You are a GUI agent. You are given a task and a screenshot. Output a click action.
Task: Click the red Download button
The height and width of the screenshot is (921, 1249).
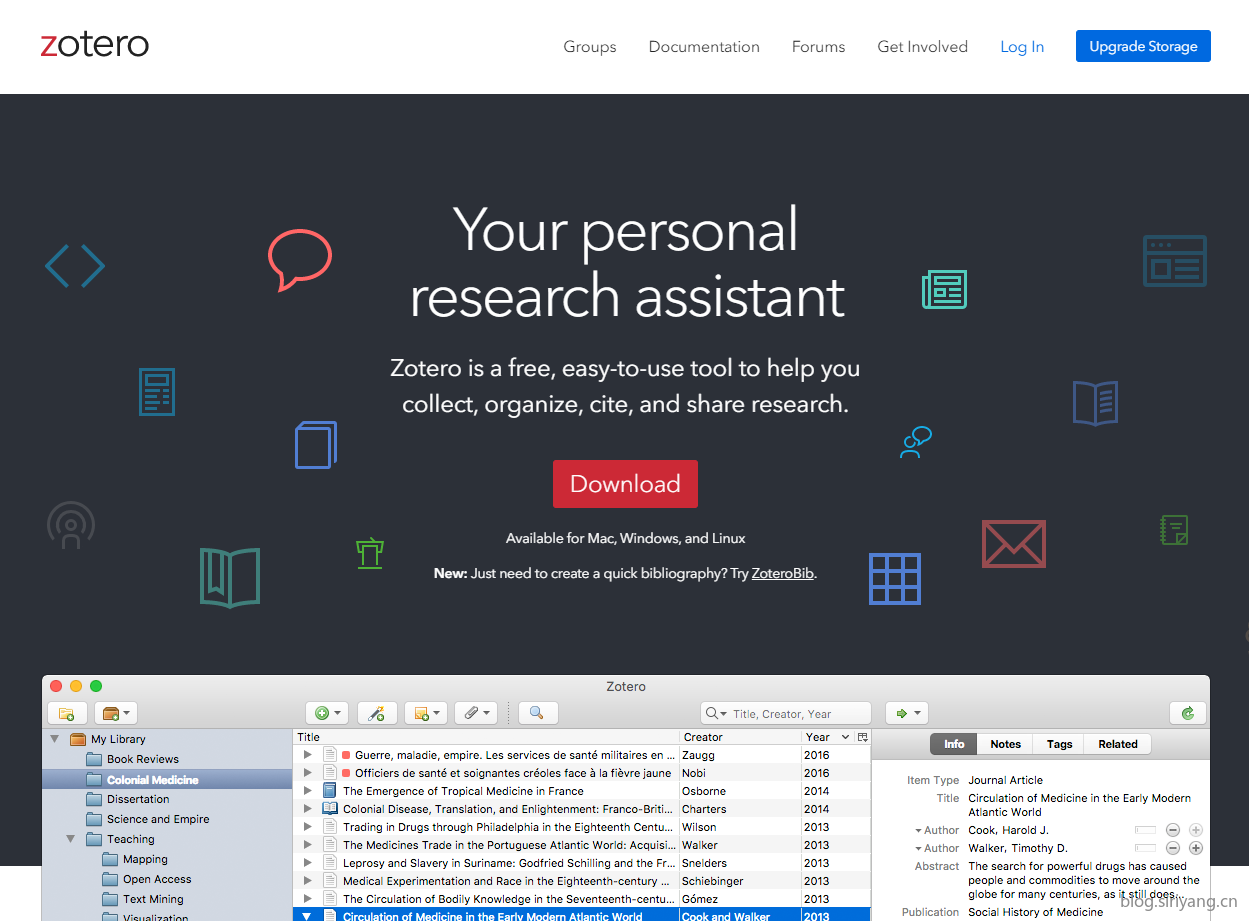[x=625, y=484]
